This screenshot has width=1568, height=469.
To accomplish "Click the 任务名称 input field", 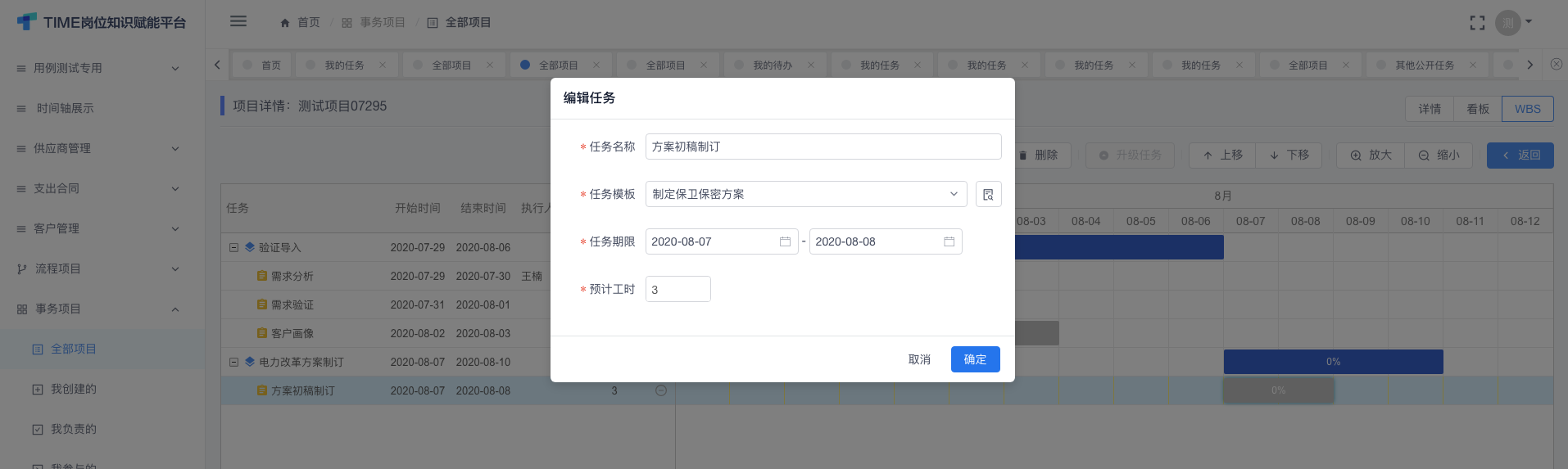I will pyautogui.click(x=823, y=147).
